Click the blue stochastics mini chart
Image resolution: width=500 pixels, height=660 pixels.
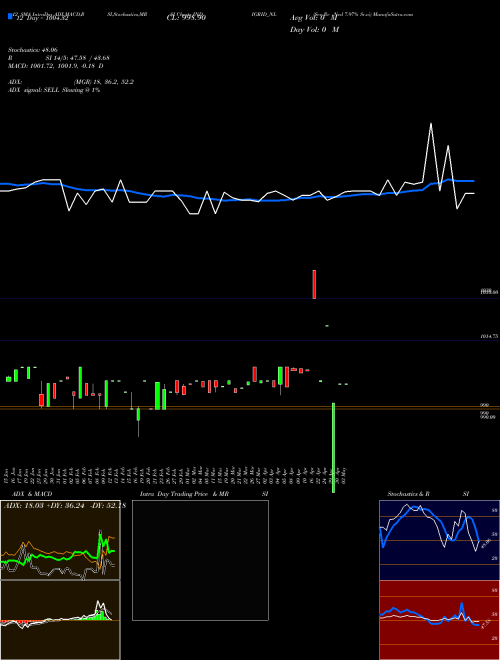[x=439, y=540]
